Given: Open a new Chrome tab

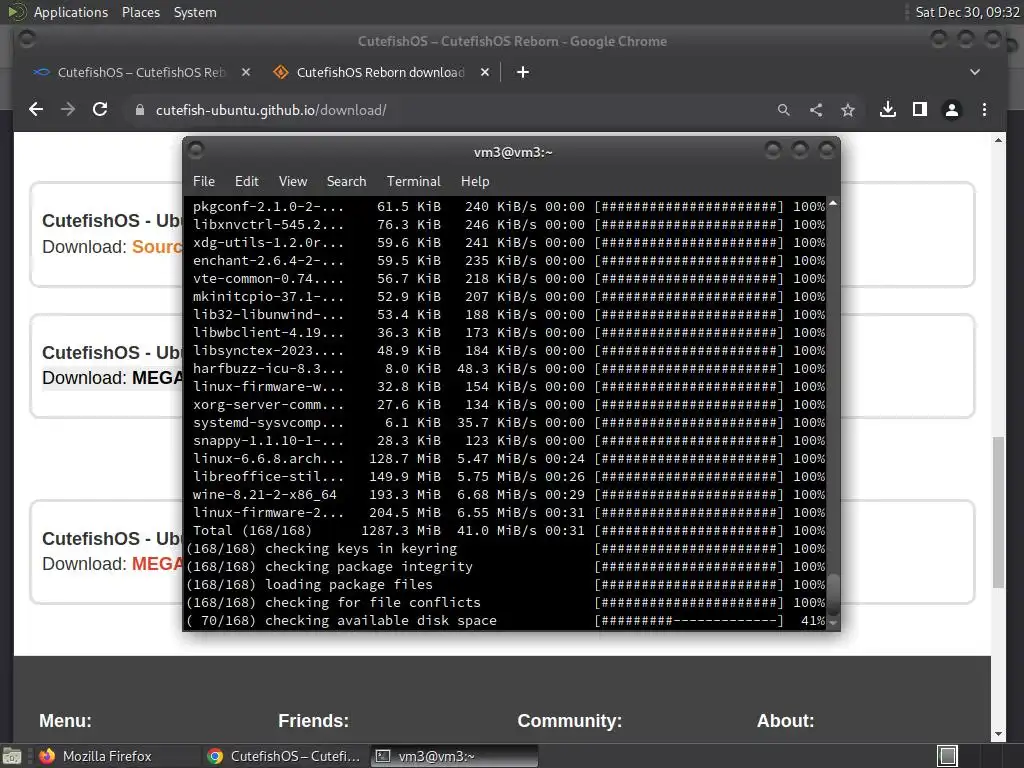Looking at the screenshot, I should click(x=522, y=72).
